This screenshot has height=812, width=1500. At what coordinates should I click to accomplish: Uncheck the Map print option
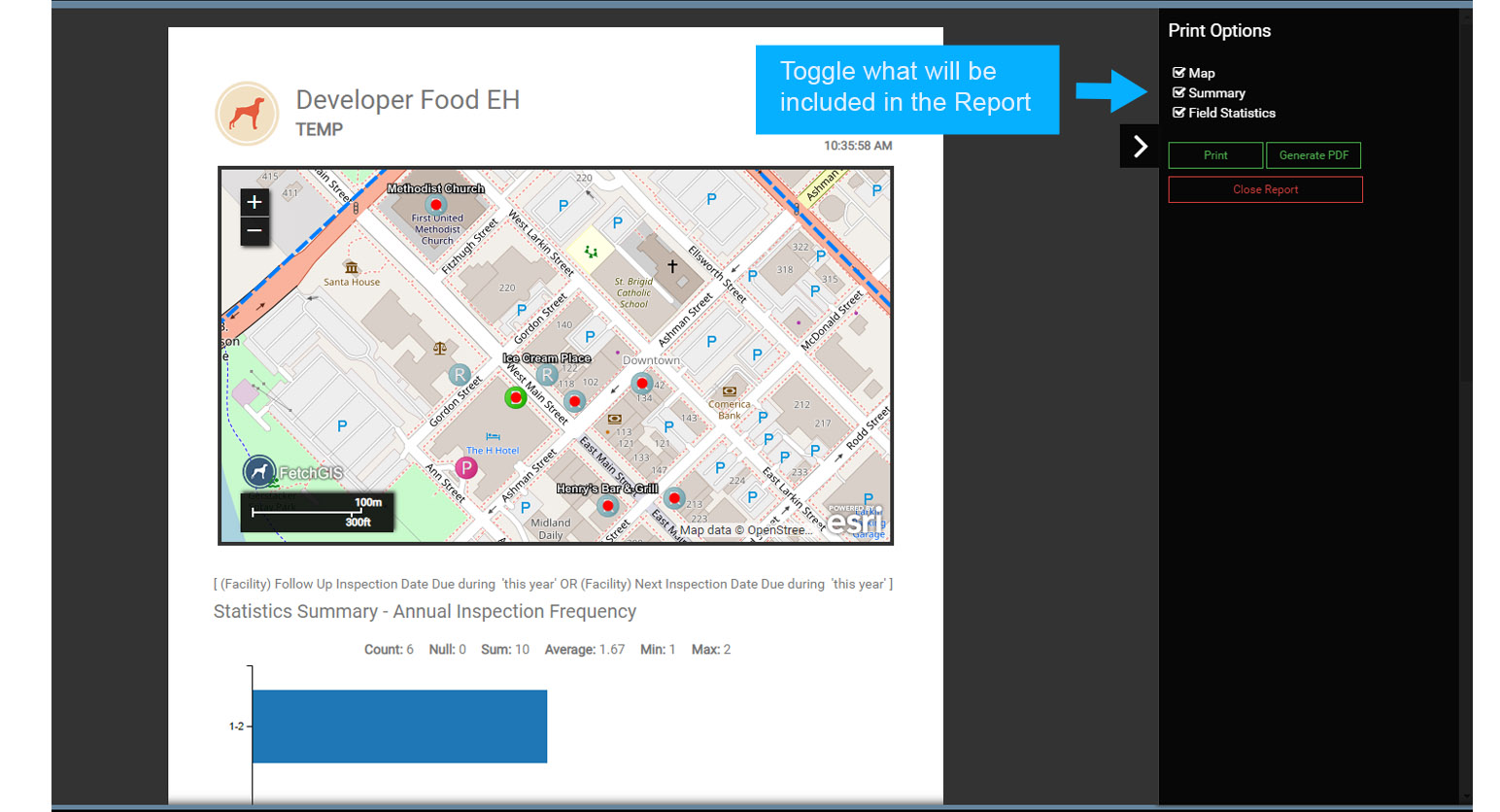click(x=1178, y=73)
